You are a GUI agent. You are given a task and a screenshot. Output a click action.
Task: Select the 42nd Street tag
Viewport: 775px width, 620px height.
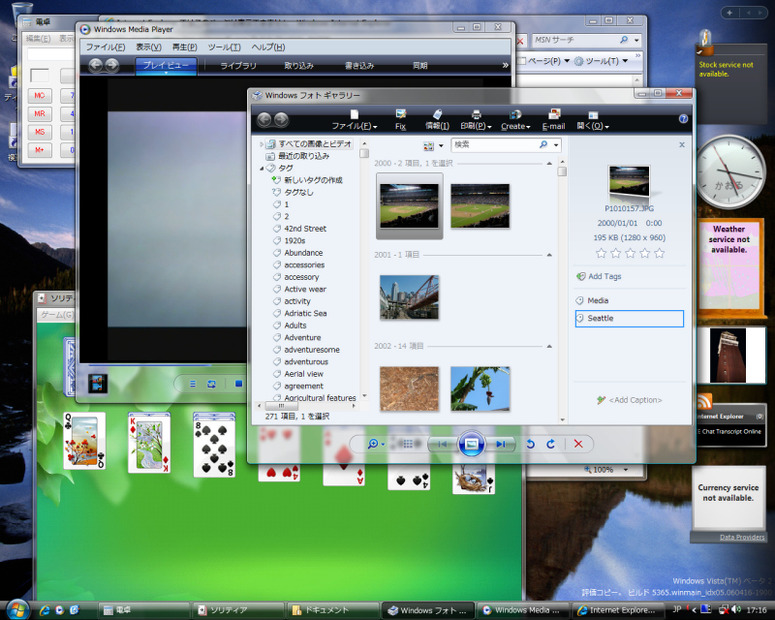pyautogui.click(x=305, y=228)
